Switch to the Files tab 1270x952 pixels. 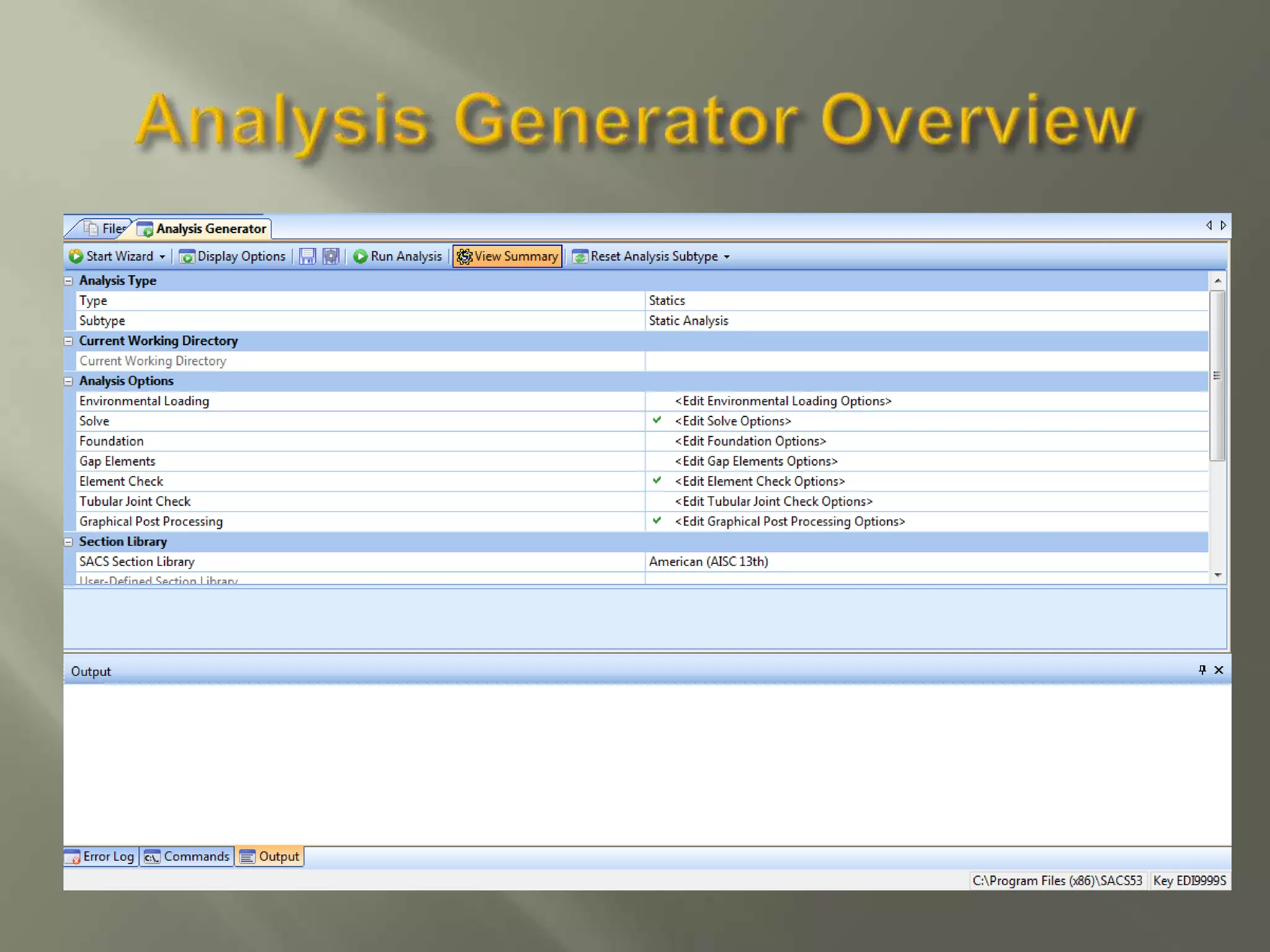(x=107, y=229)
